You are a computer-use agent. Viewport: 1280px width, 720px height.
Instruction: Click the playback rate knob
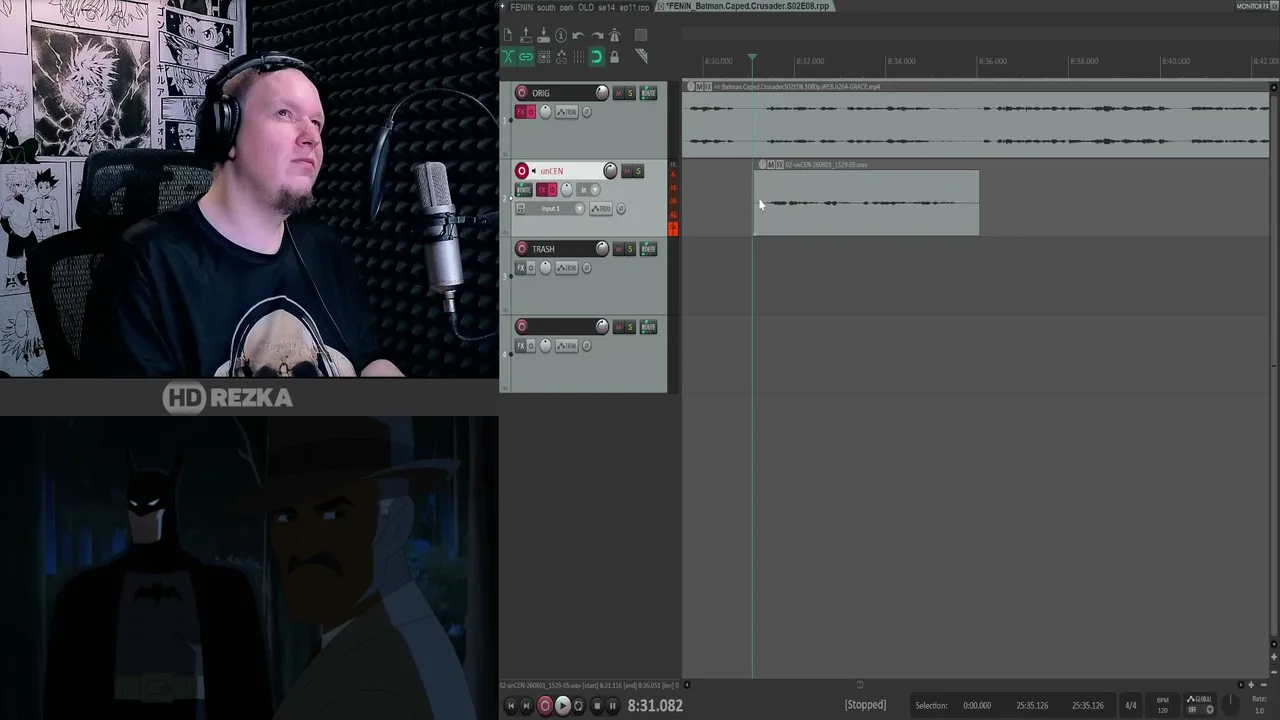(1232, 705)
